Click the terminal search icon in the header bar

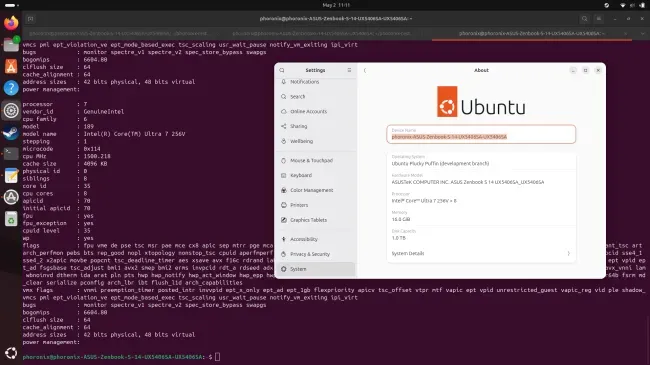coord(585,19)
